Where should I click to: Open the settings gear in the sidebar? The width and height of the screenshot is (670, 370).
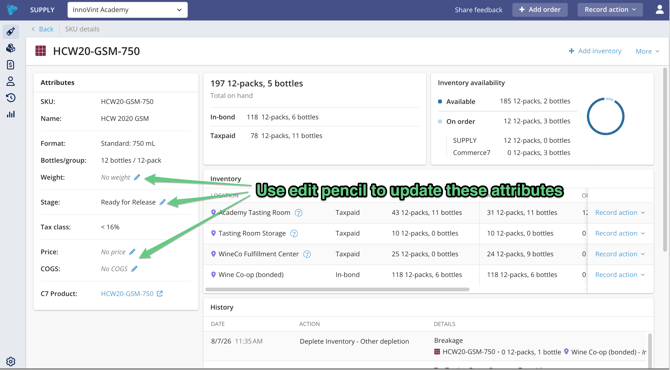click(x=11, y=361)
